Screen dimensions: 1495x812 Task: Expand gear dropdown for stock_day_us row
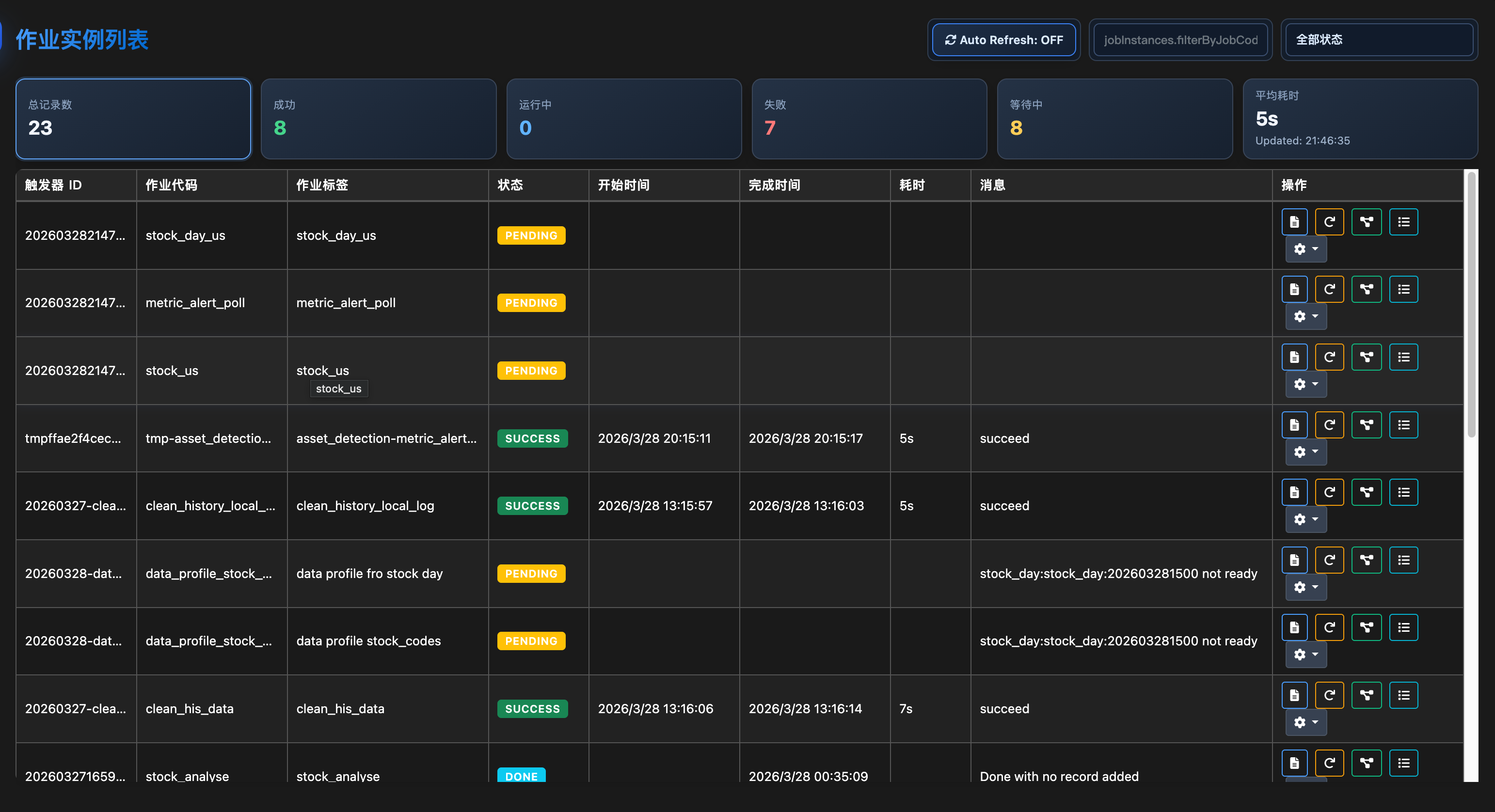[1305, 250]
